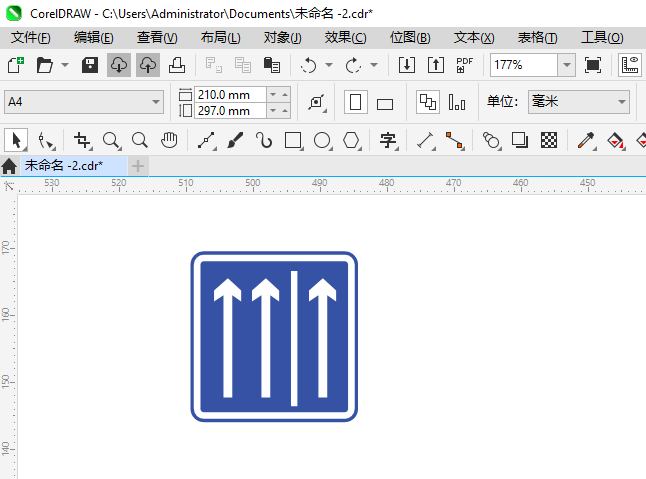This screenshot has width=646, height=479.
Task: Open the undo history dropdown arrow
Action: point(329,65)
